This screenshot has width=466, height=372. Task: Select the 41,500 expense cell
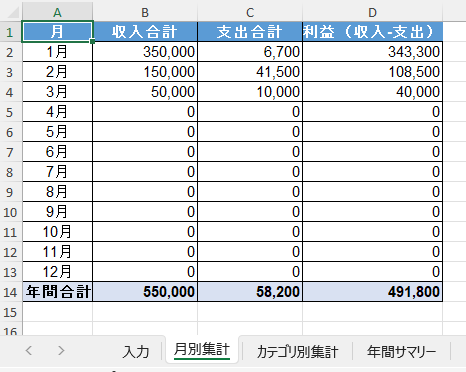250,72
